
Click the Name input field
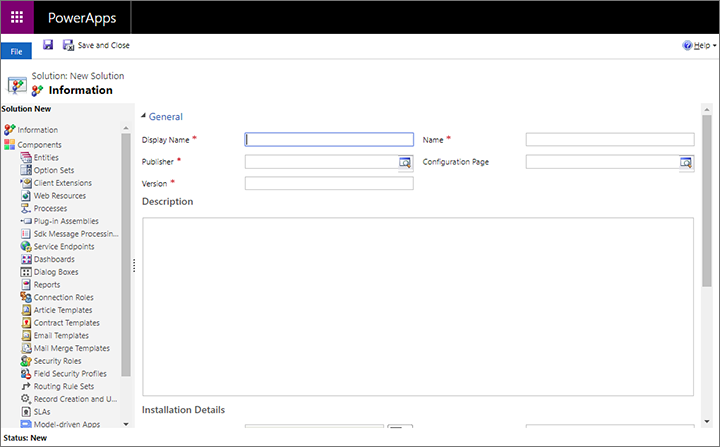pyautogui.click(x=610, y=139)
